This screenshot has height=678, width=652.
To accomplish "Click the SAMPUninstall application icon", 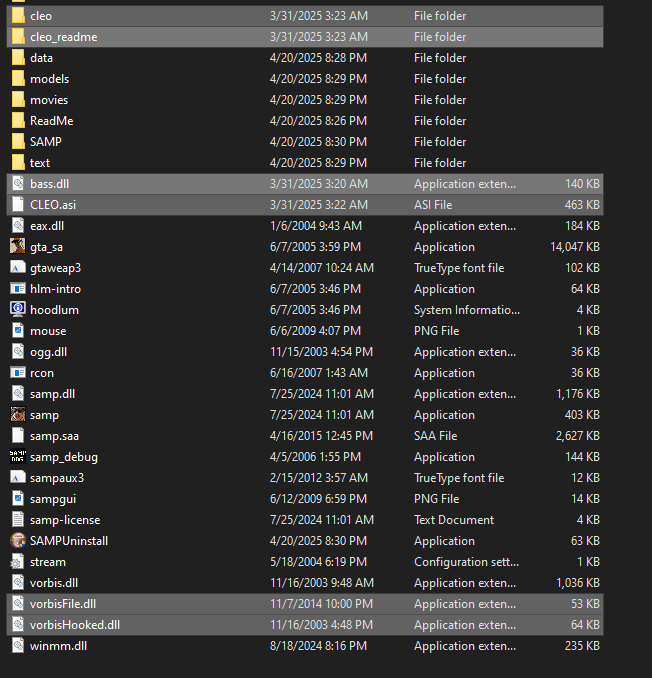I will (x=18, y=540).
